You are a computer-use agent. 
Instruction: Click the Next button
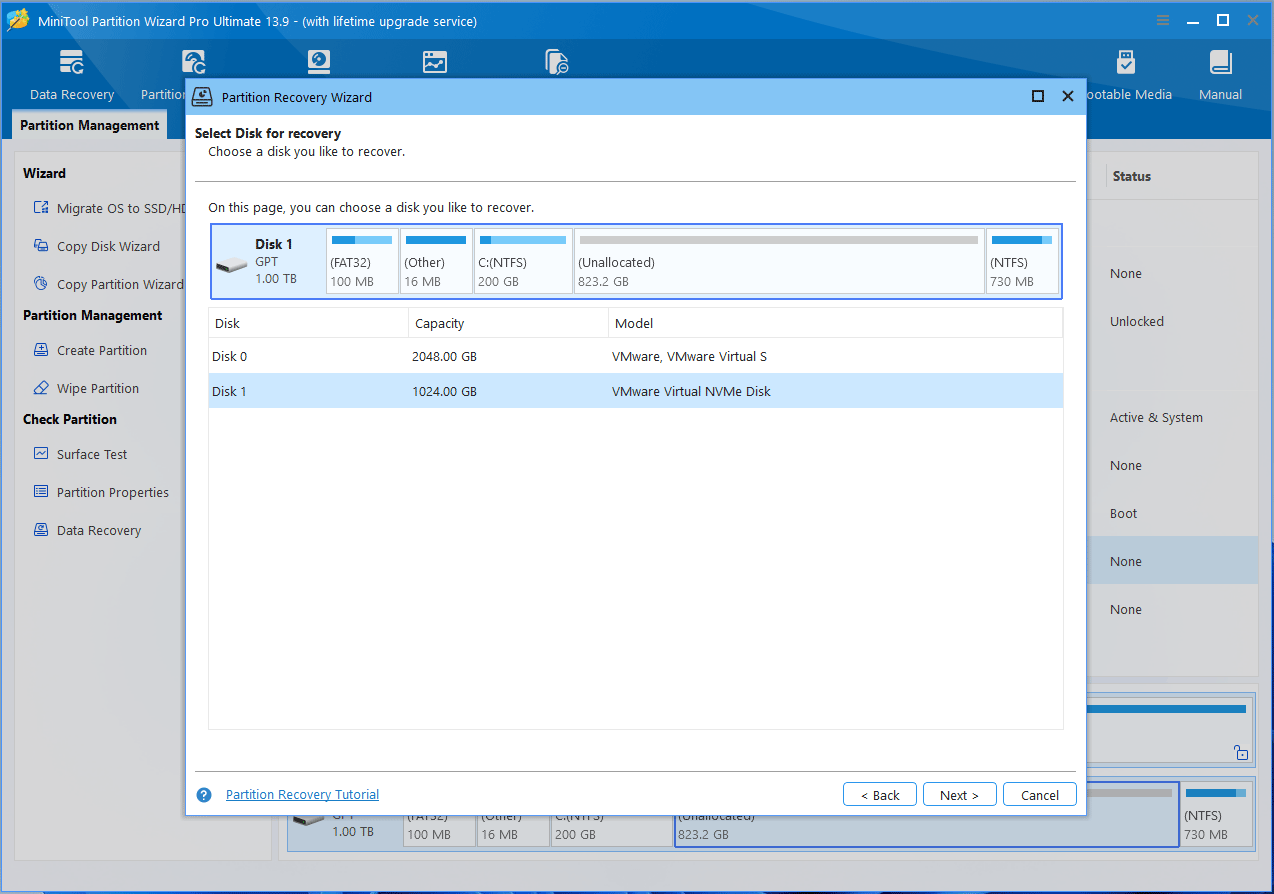click(x=959, y=795)
